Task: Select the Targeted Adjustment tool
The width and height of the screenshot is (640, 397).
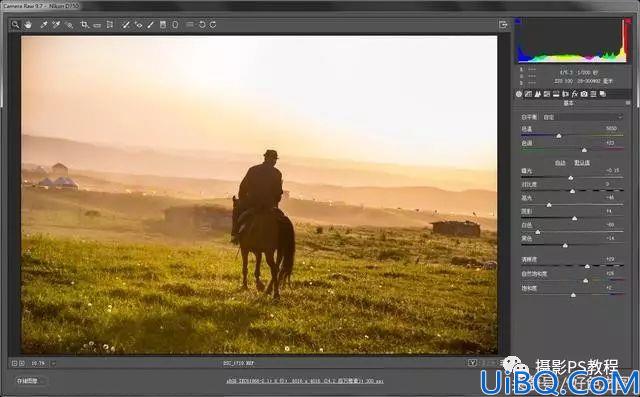Action: click(69, 25)
